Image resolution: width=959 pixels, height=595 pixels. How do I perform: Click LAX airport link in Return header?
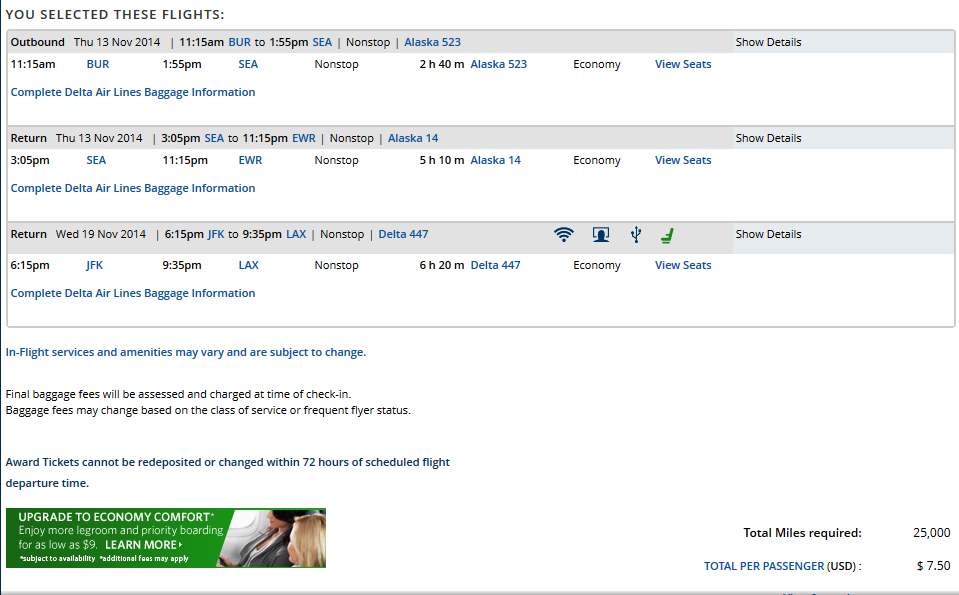[296, 234]
